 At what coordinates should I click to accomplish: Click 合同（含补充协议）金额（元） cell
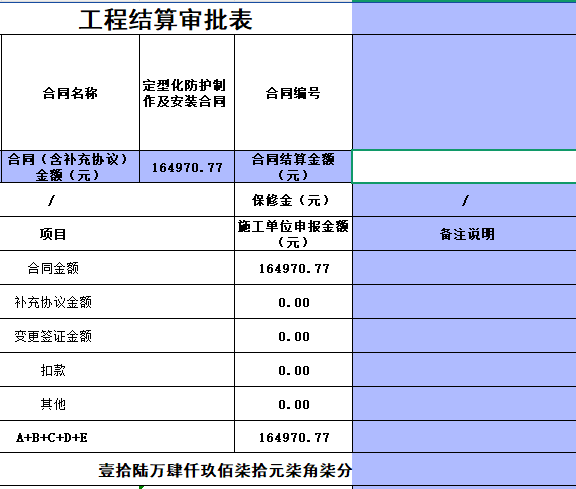coord(71,166)
